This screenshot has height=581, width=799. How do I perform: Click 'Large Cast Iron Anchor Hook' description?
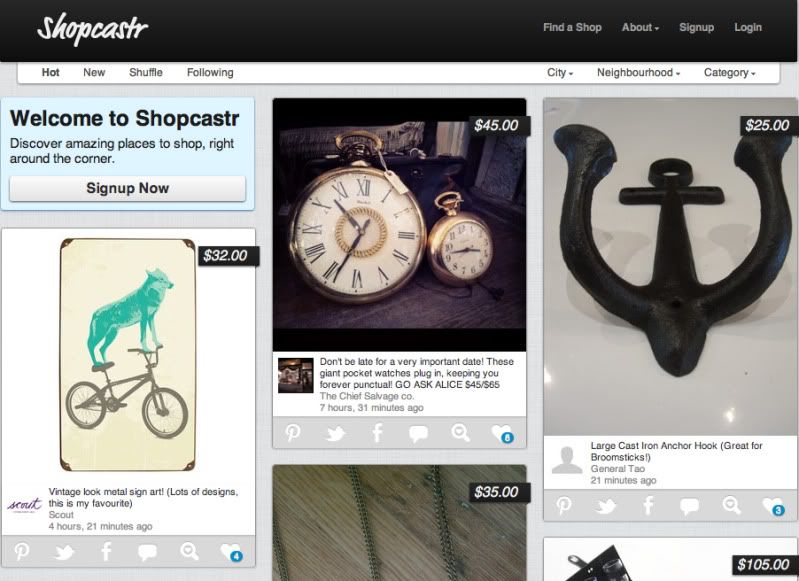676,451
